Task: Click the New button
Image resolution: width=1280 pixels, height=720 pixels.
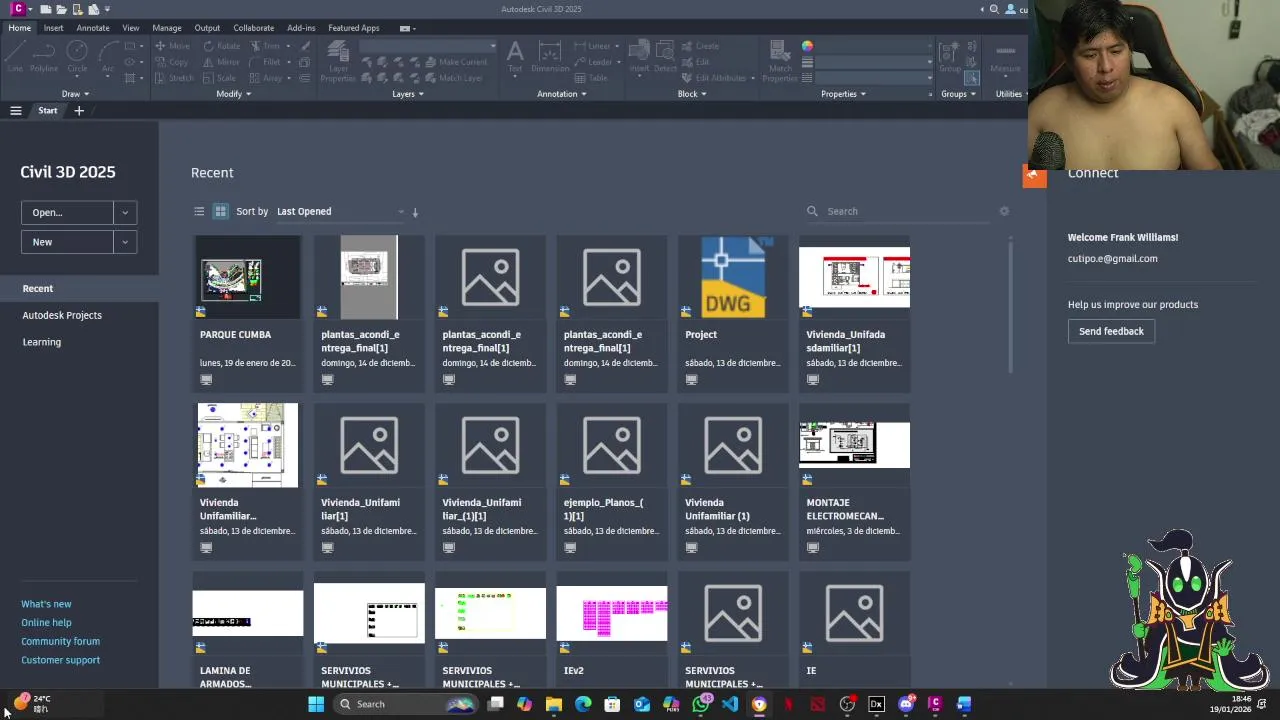Action: coord(67,242)
